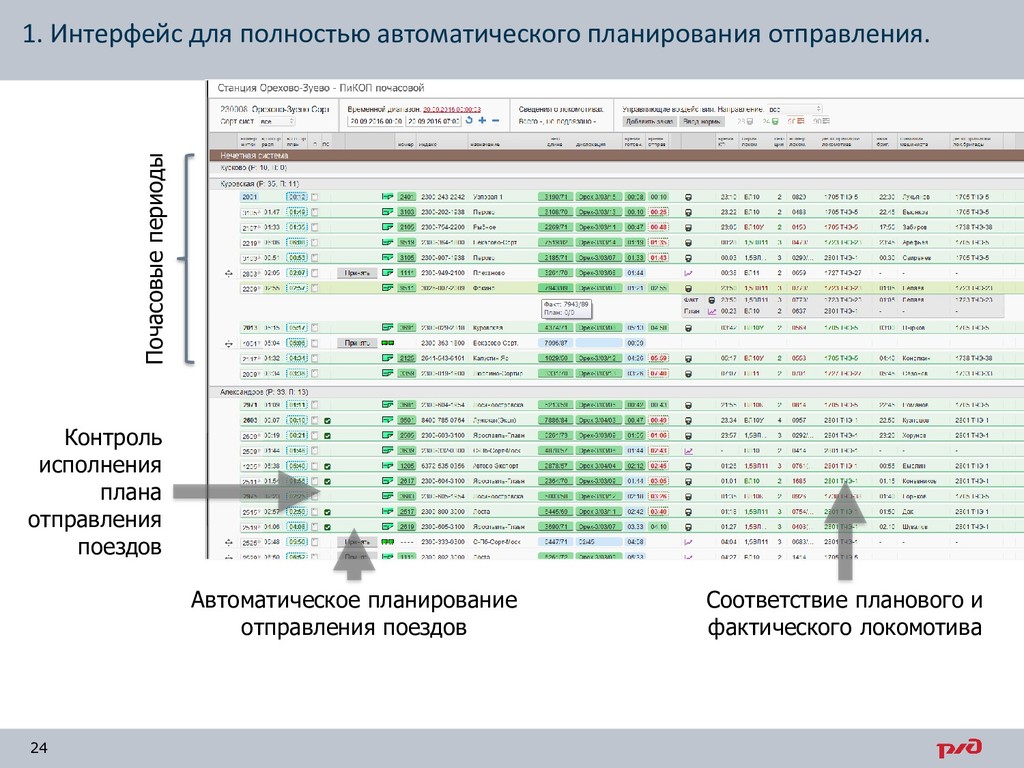Click index 2300 243 2242 in row 2401
The width and height of the screenshot is (1024, 768).
[443, 197]
